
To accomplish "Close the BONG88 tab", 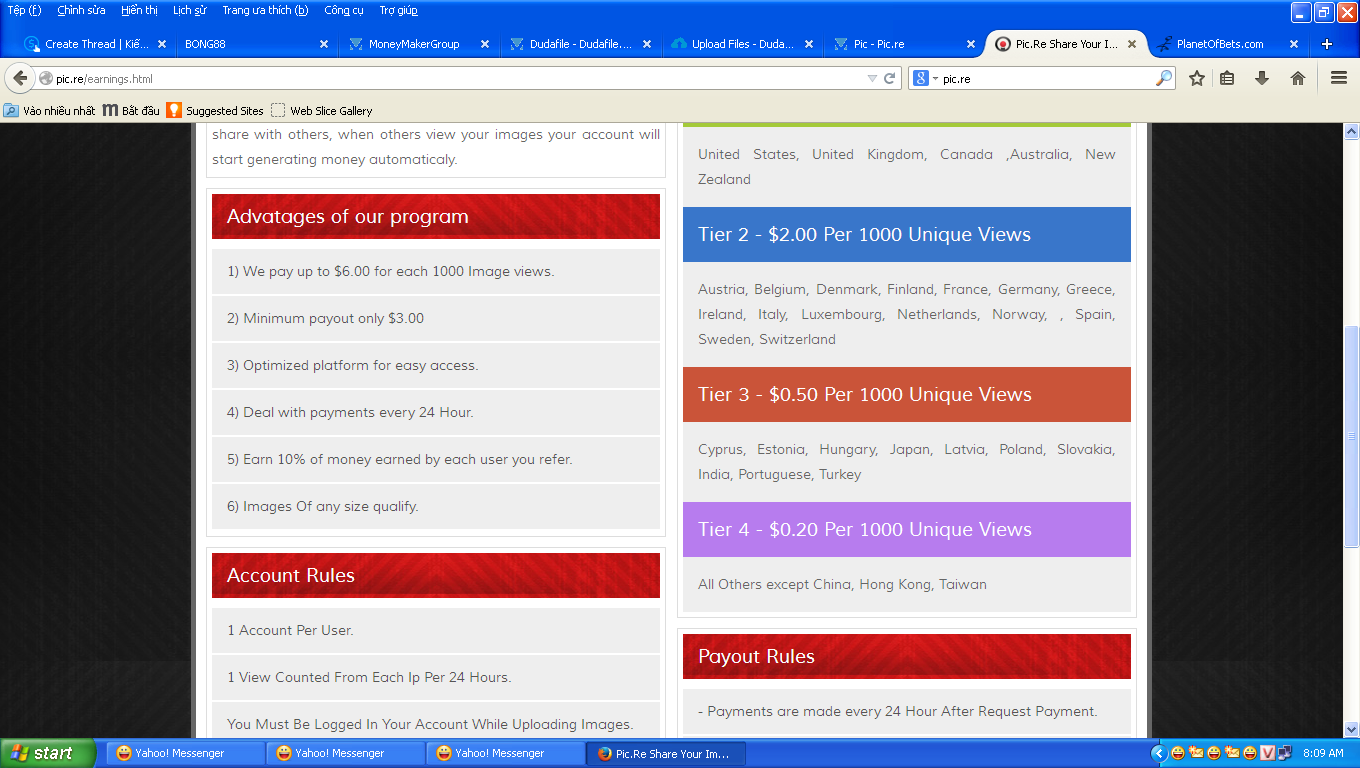I will tap(323, 44).
